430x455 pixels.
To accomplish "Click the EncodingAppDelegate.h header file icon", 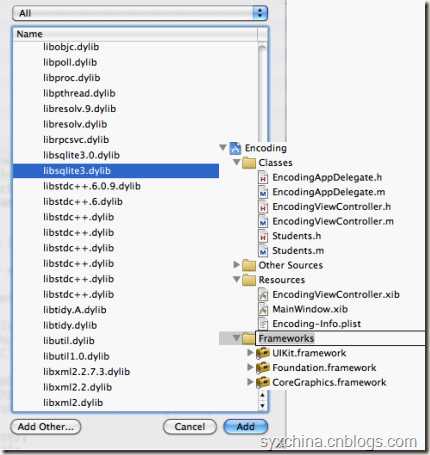I will coord(263,178).
